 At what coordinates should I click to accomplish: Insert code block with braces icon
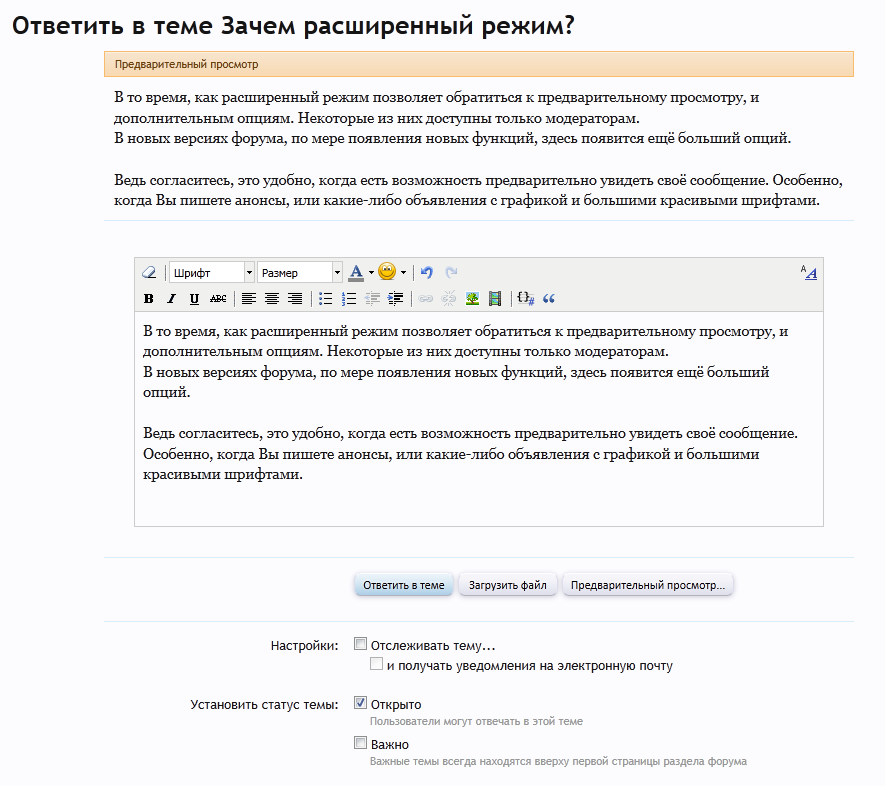click(525, 298)
